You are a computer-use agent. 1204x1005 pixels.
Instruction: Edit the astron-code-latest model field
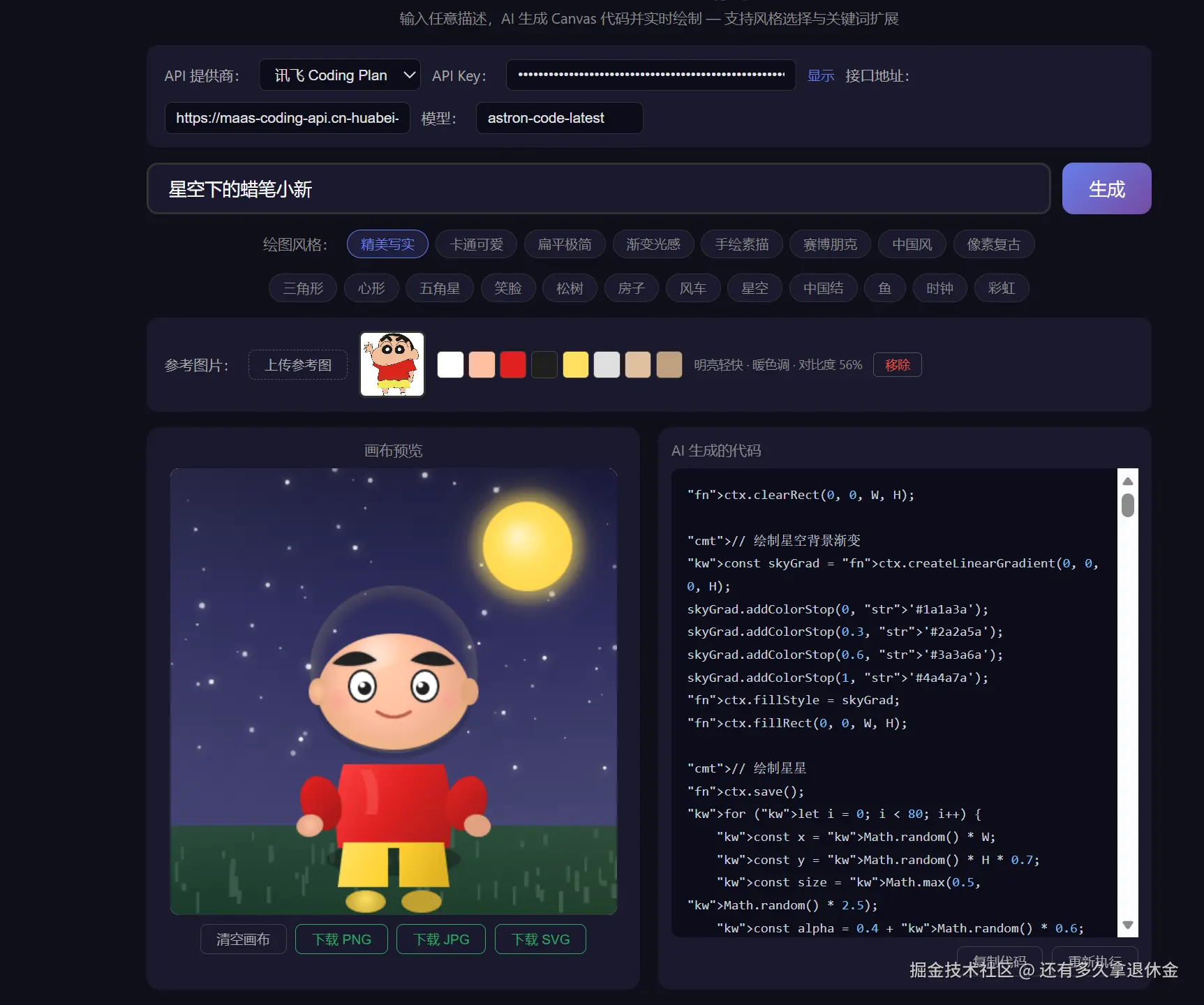(x=560, y=118)
